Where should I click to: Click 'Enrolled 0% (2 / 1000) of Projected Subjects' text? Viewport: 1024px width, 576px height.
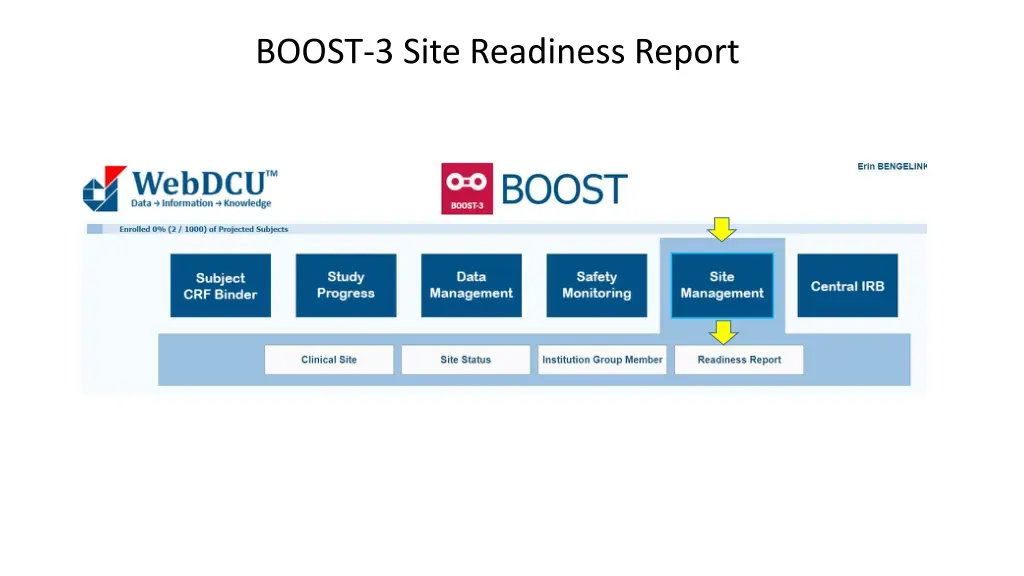[x=204, y=229]
